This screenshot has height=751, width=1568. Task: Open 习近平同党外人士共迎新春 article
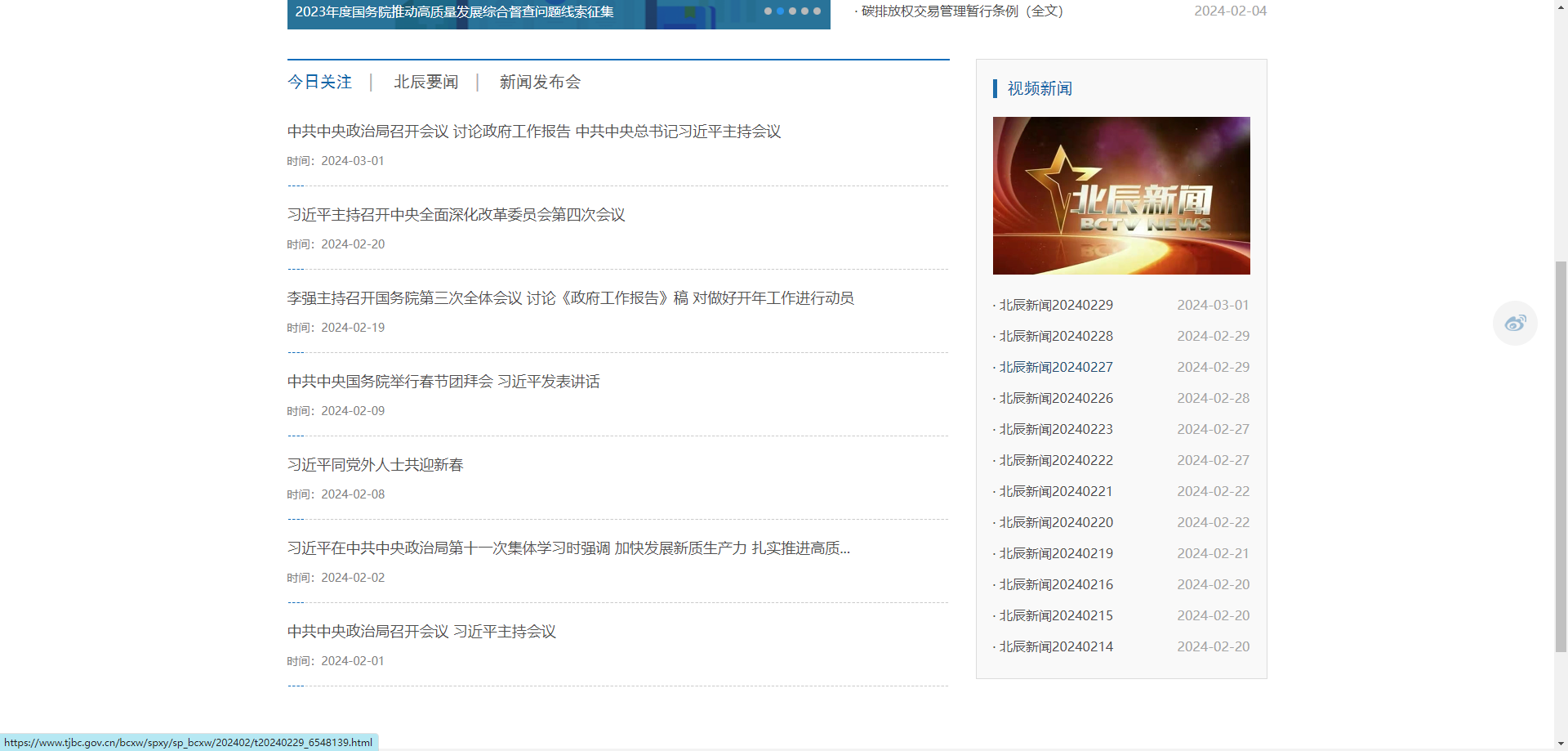click(375, 465)
